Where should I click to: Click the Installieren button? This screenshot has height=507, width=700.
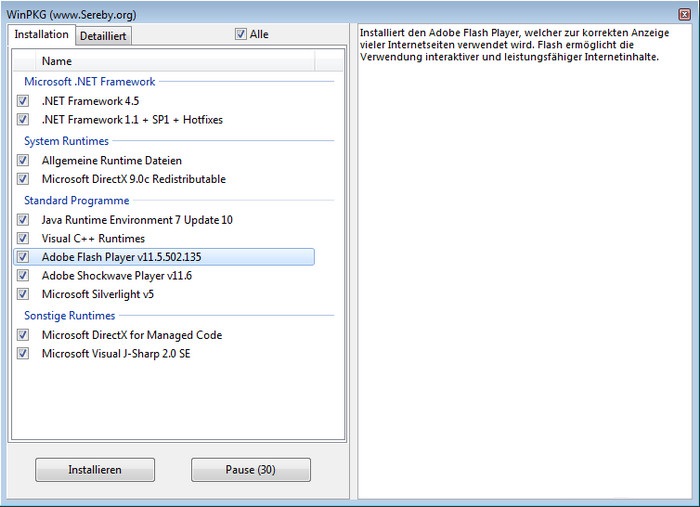click(x=95, y=470)
